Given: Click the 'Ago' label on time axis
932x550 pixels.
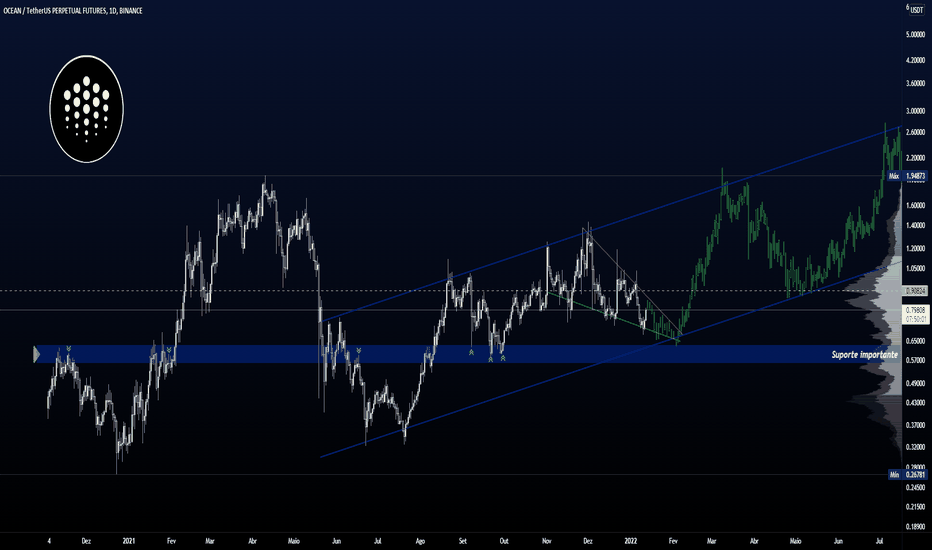Looking at the screenshot, I should [x=420, y=541].
